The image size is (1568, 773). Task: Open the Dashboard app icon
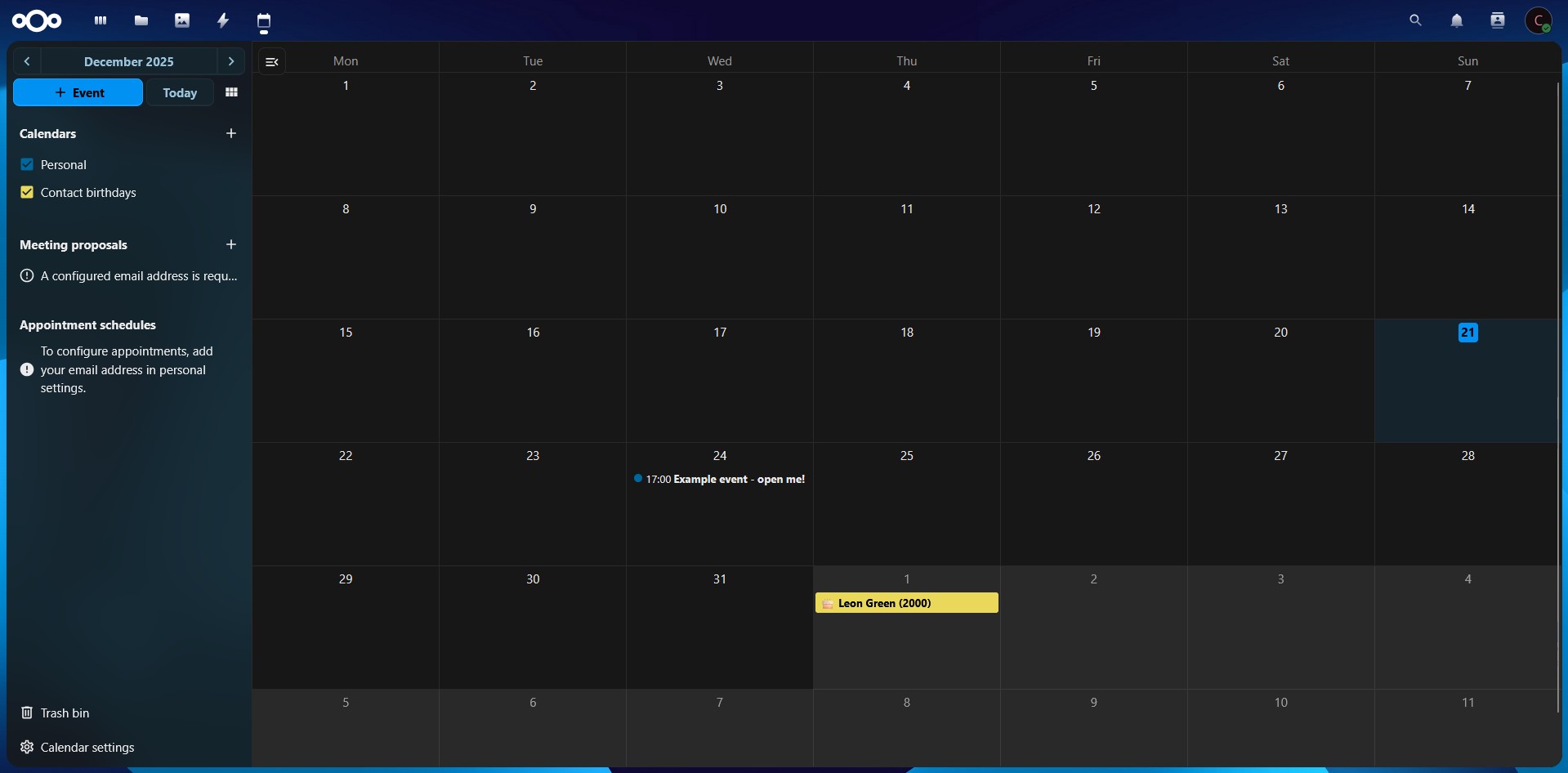(101, 20)
